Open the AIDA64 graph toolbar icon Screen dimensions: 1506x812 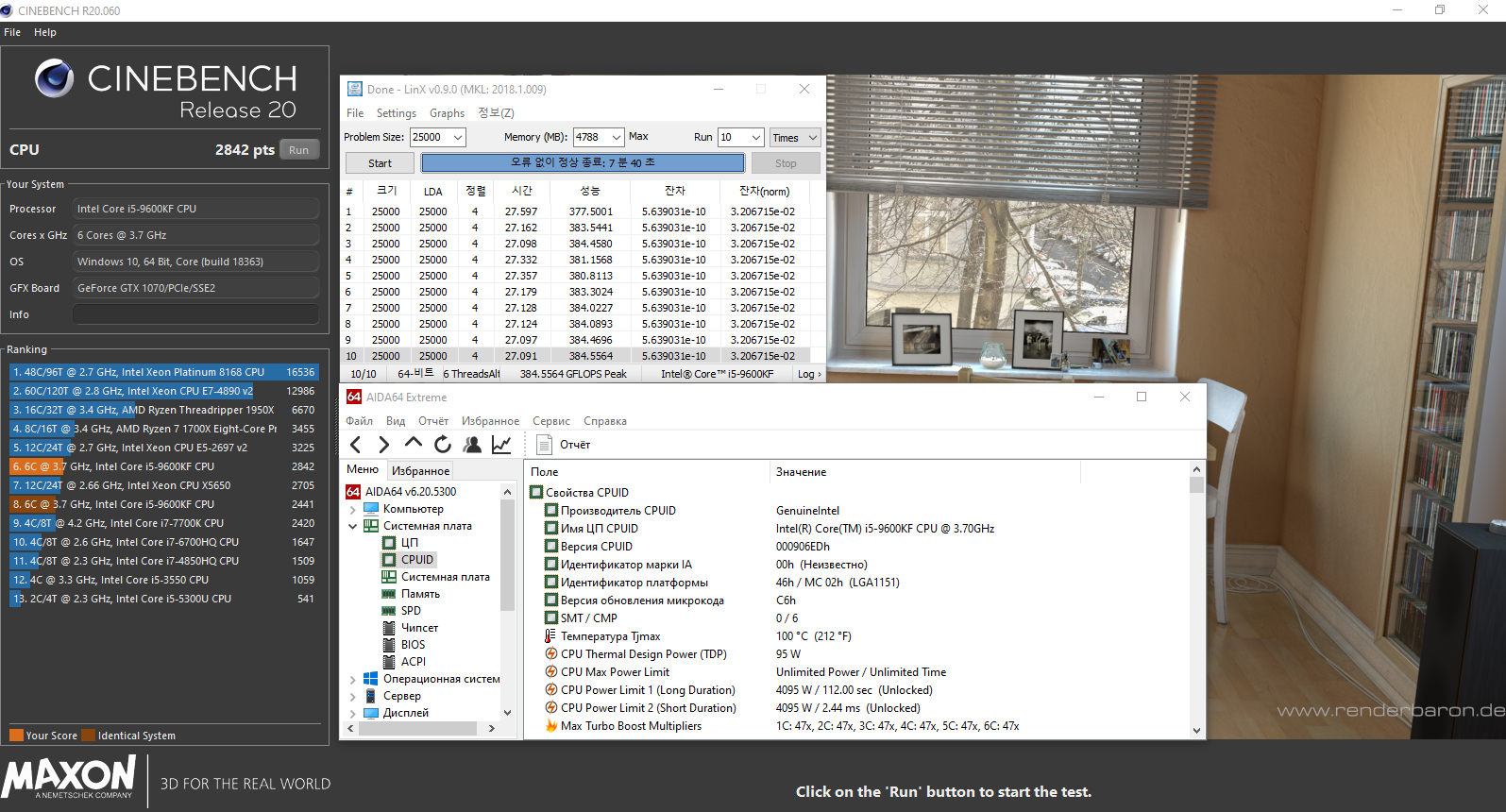pos(501,444)
